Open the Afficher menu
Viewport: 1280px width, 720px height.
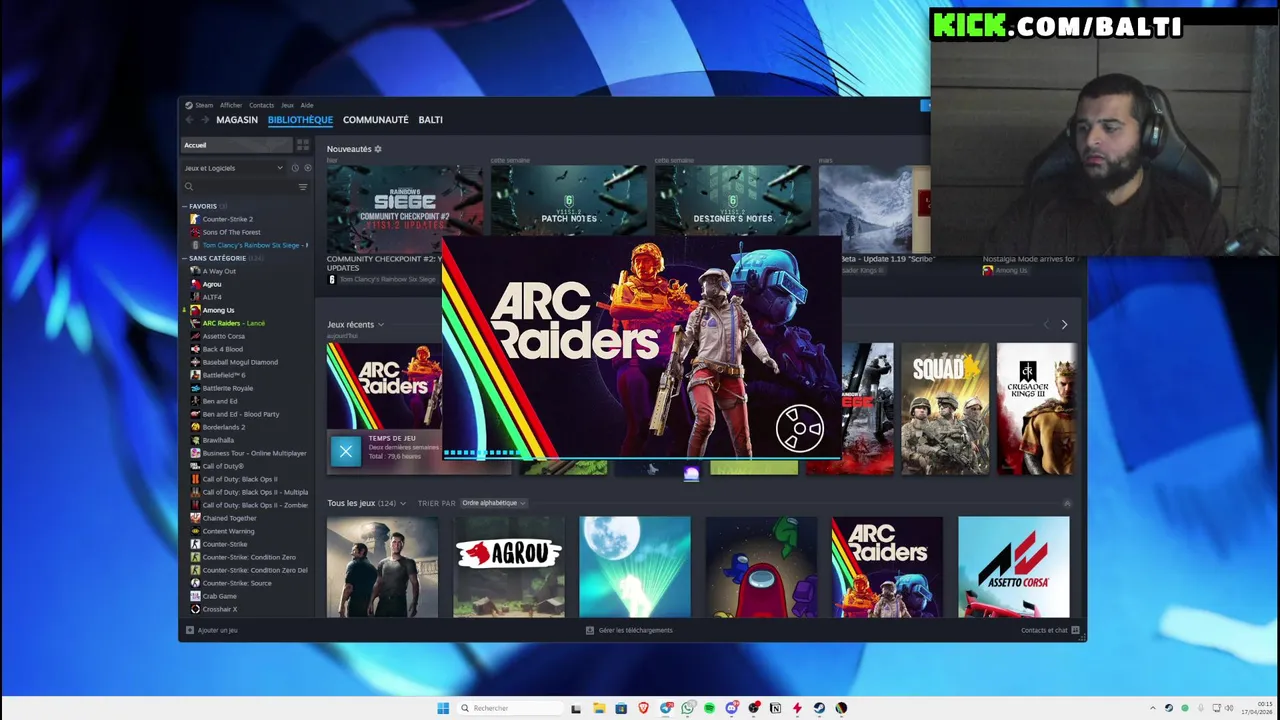(231, 105)
